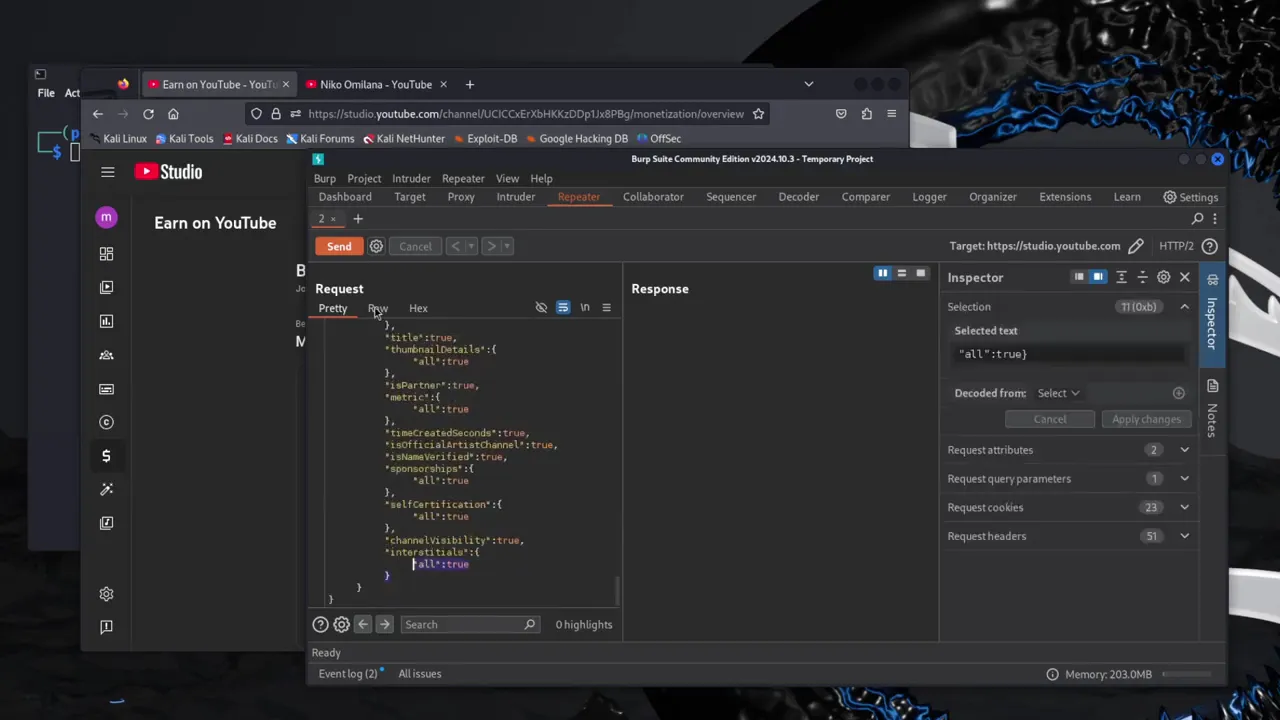Screen dimensions: 1280x720
Task: Open the Customization magic wand icon
Action: click(x=106, y=489)
